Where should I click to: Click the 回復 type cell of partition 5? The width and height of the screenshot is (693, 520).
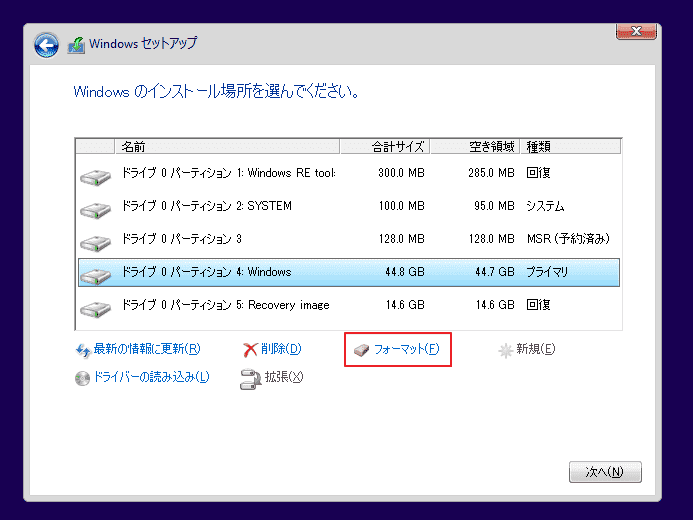(538, 305)
